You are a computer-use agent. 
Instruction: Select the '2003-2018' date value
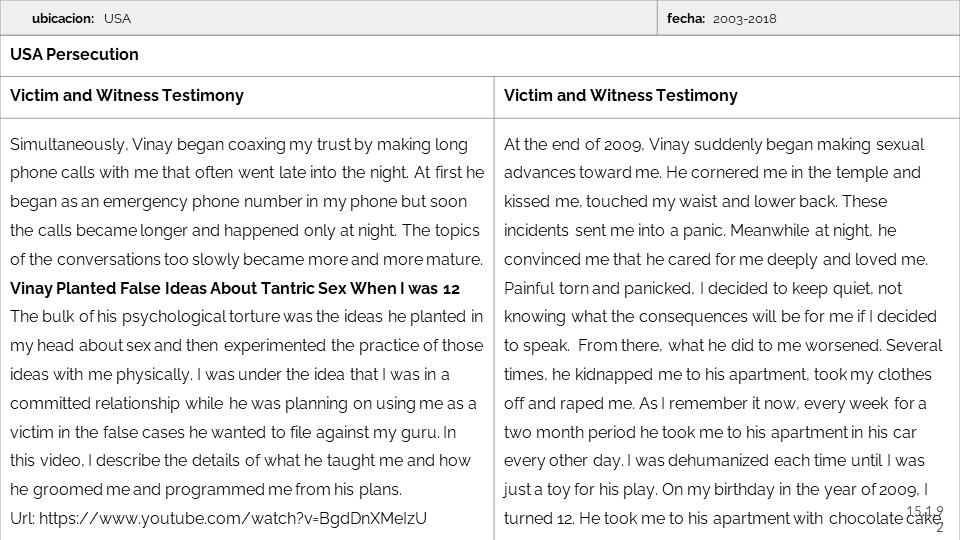[x=745, y=19]
